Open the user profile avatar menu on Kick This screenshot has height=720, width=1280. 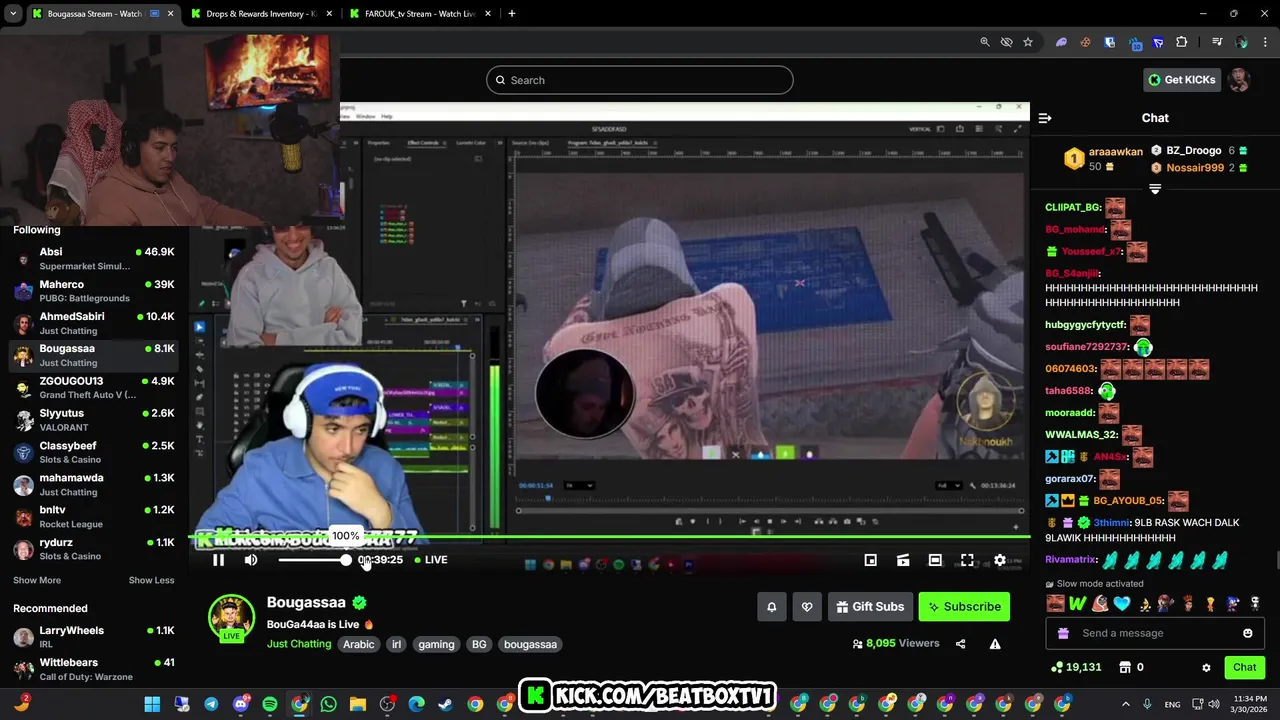[x=1239, y=80]
